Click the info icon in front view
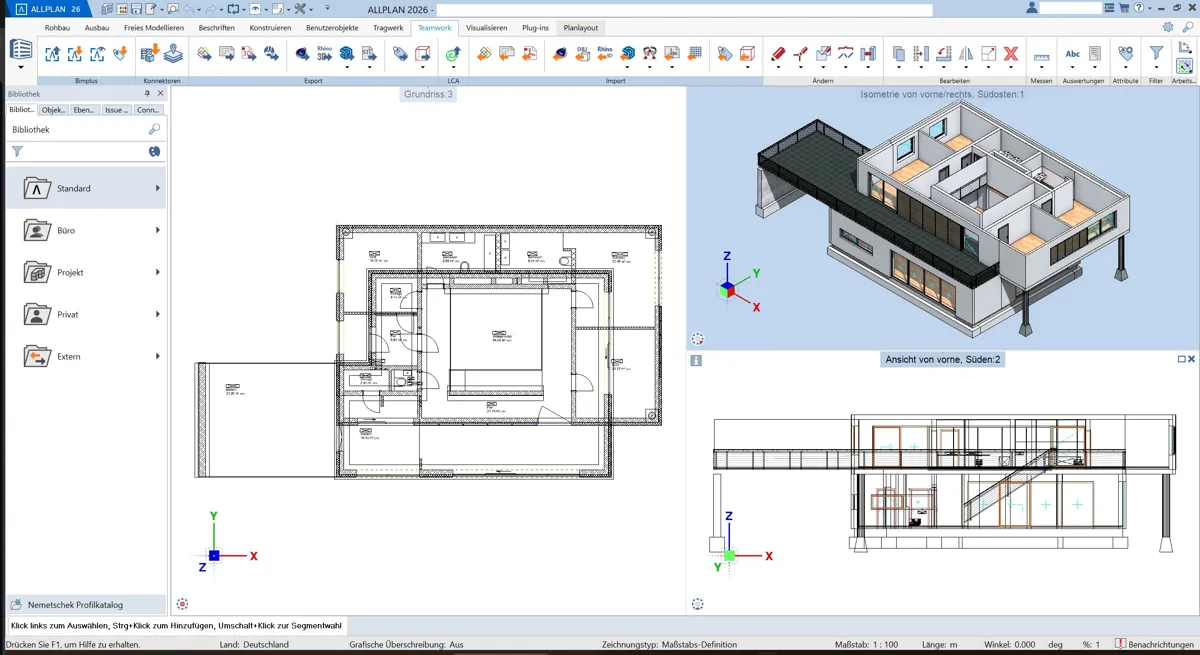Image resolution: width=1200 pixels, height=655 pixels. coord(696,360)
